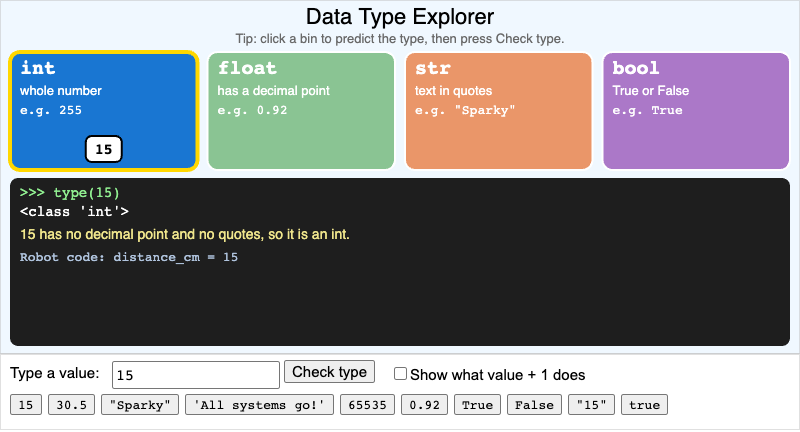The width and height of the screenshot is (800, 432).
Task: Insert sample value 30.5
Action: [71, 405]
